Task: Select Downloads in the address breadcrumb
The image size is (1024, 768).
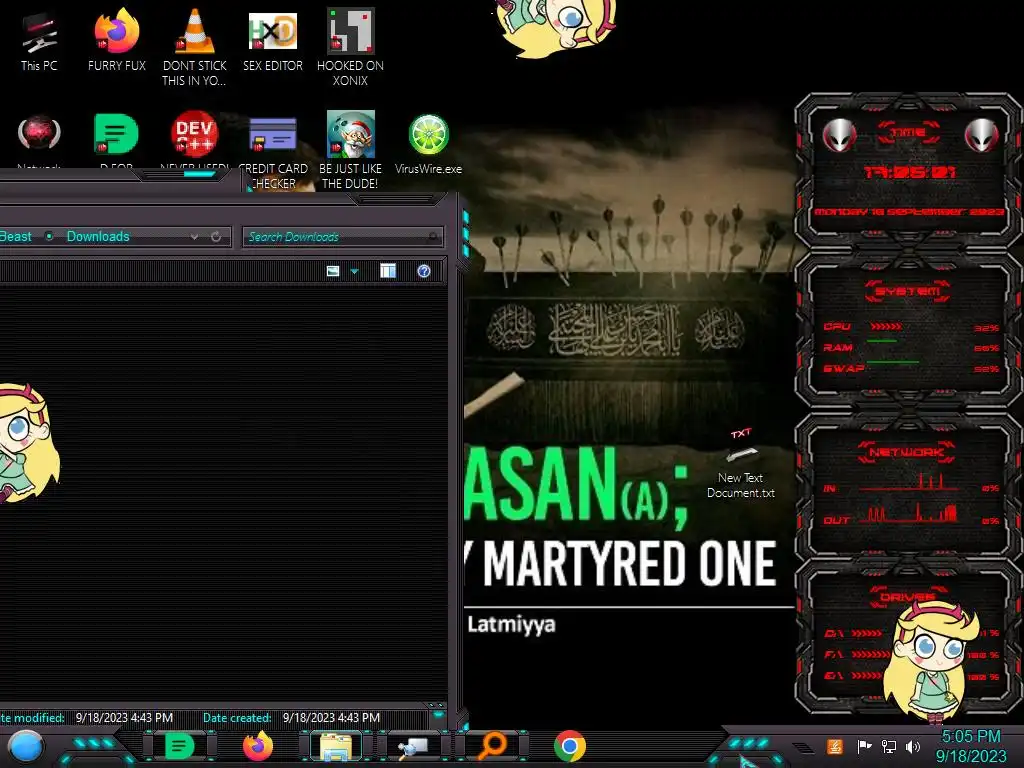Action: [98, 236]
